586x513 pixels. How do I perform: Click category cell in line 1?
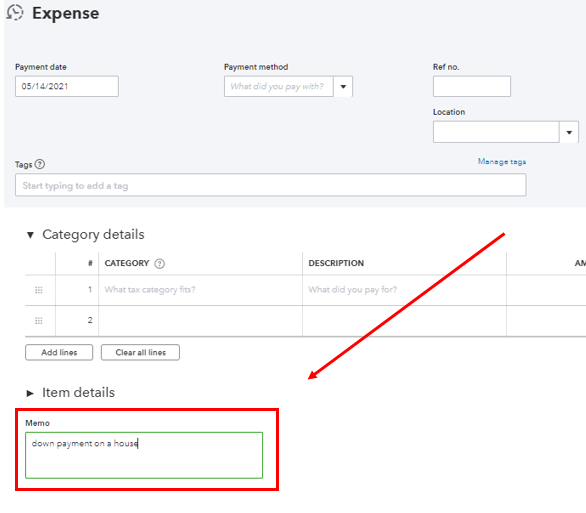tap(201, 290)
